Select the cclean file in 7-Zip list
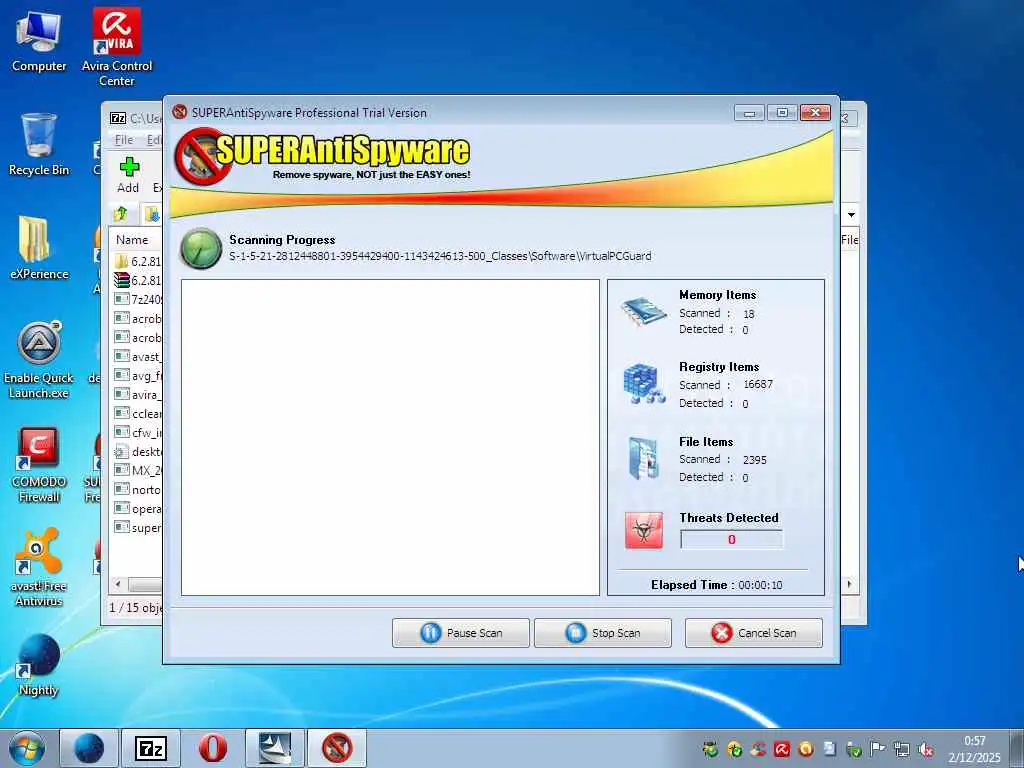Viewport: 1024px width, 768px height. (137, 413)
